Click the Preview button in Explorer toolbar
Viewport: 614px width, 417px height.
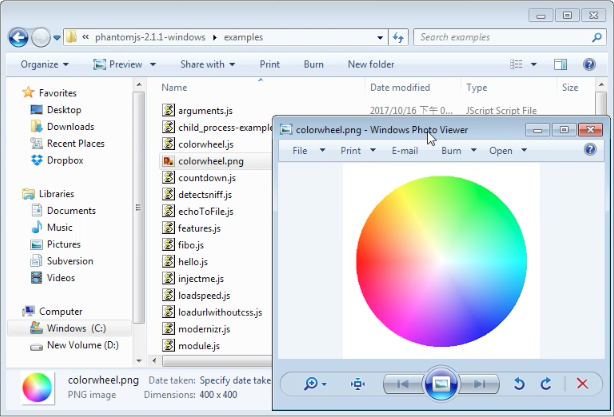click(117, 64)
